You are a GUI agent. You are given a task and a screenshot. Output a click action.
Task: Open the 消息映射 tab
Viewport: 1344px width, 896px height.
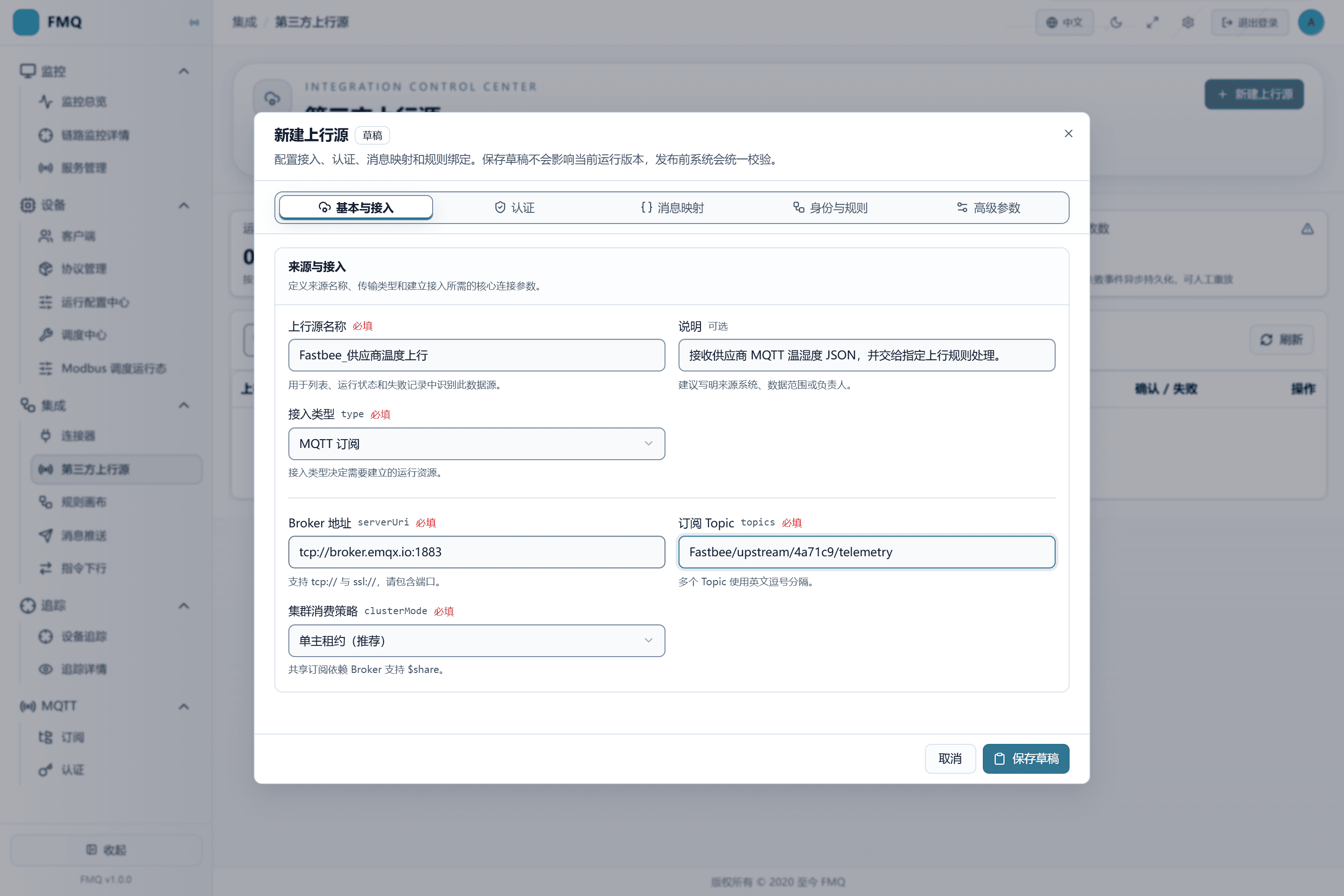point(672,207)
